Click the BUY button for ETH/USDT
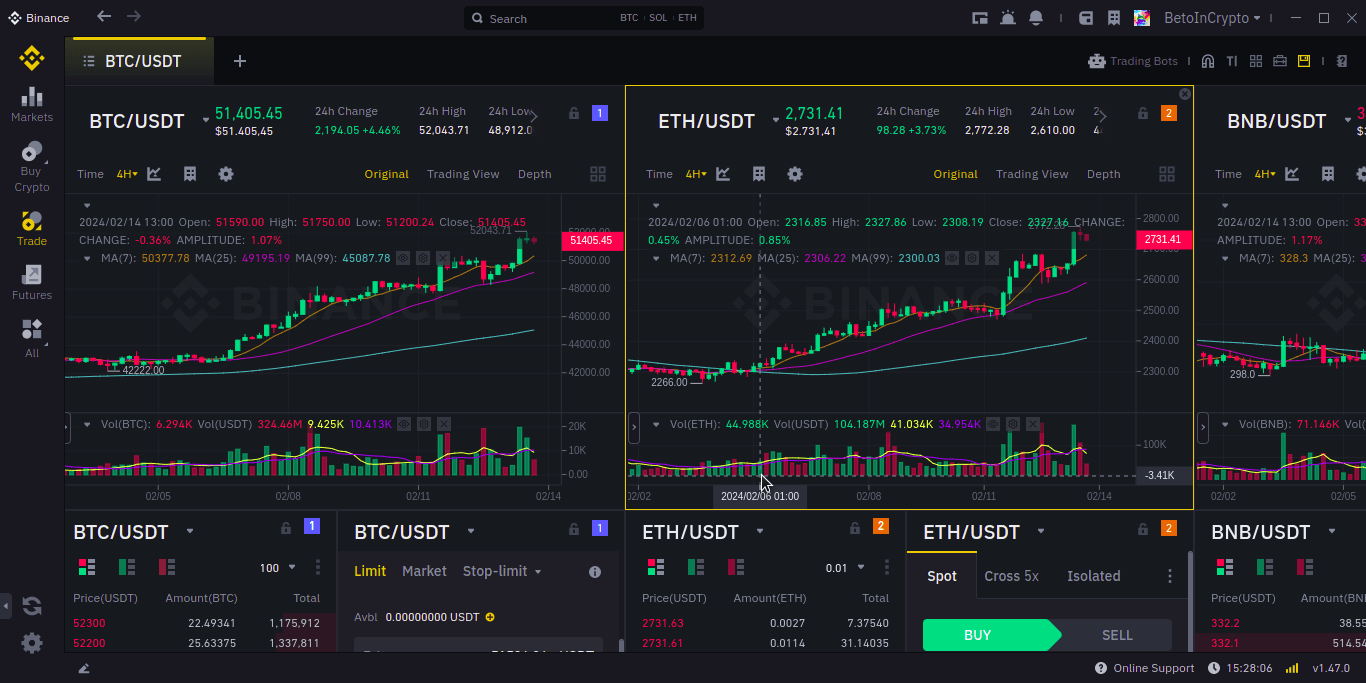 click(985, 635)
